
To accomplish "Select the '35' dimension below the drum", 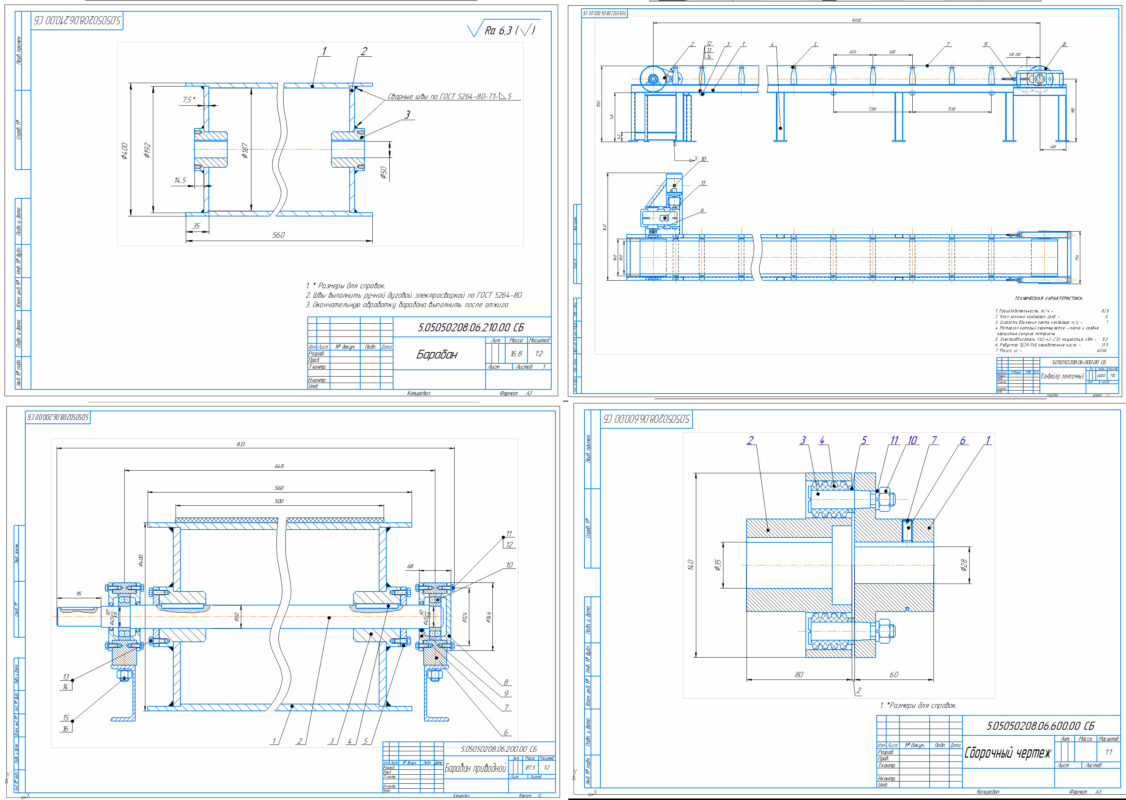I will [x=196, y=225].
